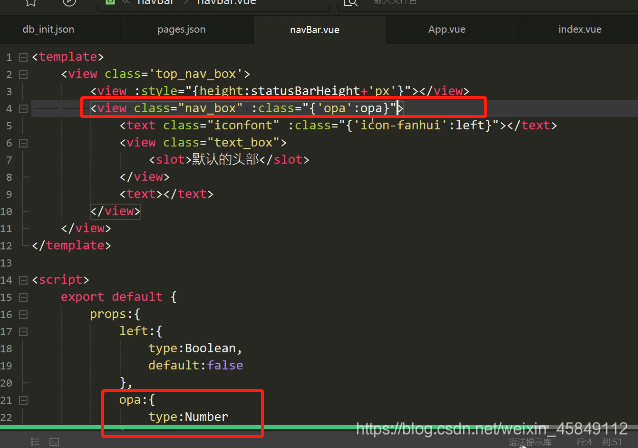Click type:Number on line 22
The image size is (638, 448).
pyautogui.click(x=188, y=417)
